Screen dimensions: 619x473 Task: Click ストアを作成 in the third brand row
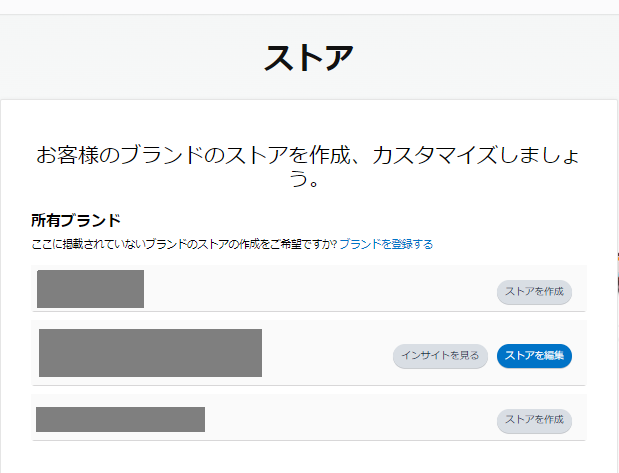pyautogui.click(x=534, y=420)
